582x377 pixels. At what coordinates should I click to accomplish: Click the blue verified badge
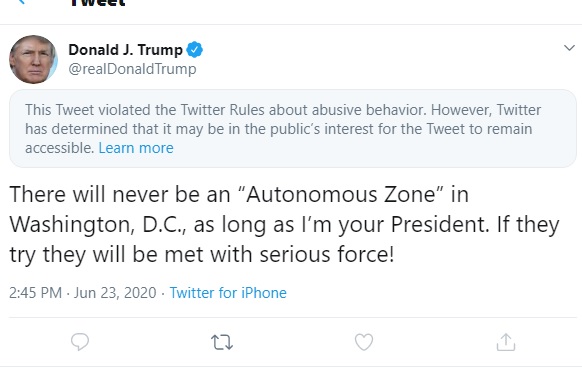coord(194,50)
